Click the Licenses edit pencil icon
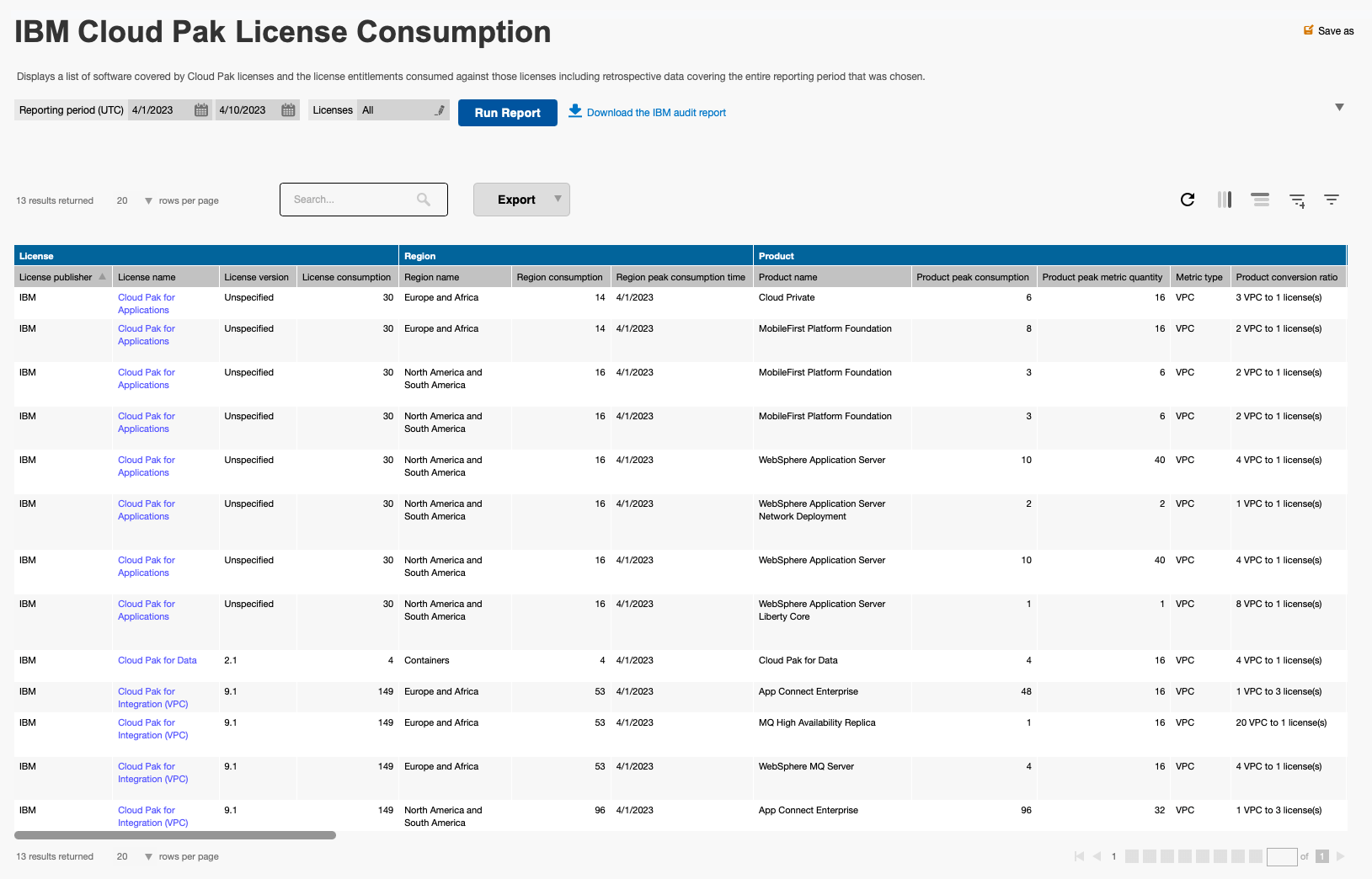Screen dimensions: 1372x879 [x=440, y=110]
